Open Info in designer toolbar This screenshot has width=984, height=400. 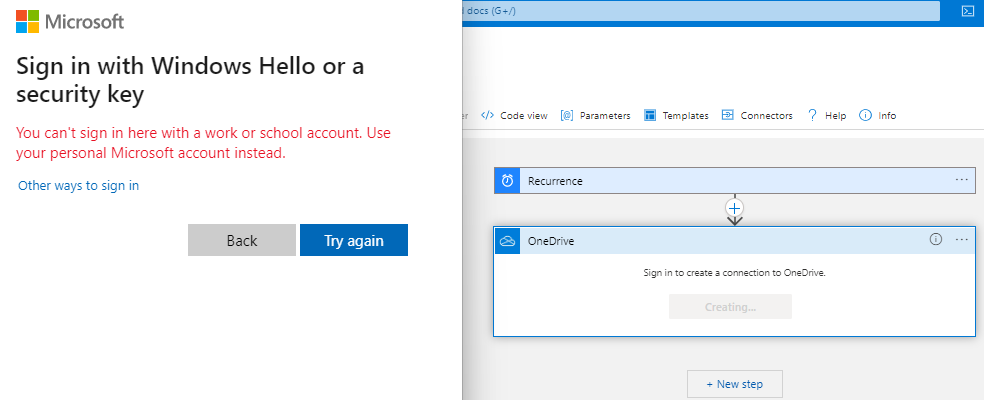pos(877,116)
